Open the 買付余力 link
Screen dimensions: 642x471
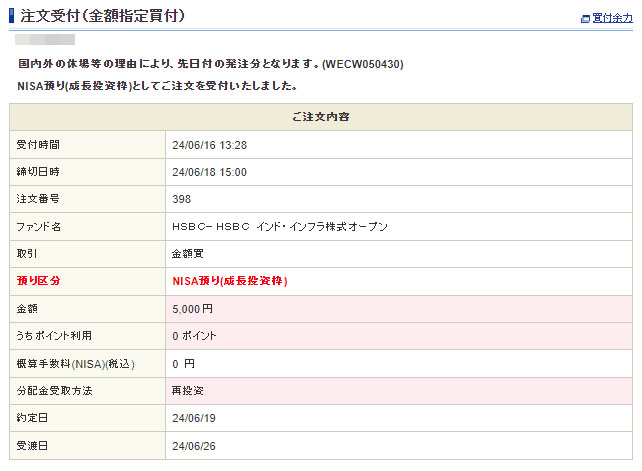click(611, 19)
